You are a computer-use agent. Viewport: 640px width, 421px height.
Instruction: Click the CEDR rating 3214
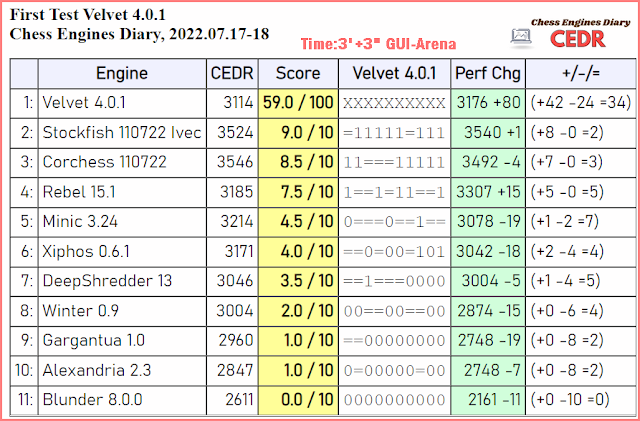click(237, 222)
